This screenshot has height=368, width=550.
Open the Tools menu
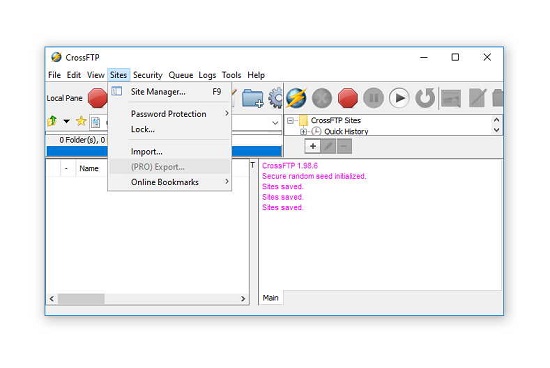point(231,75)
